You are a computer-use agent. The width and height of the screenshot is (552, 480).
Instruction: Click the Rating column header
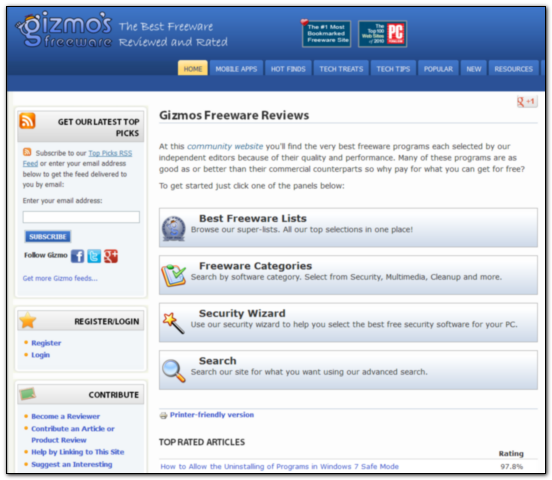(x=511, y=454)
